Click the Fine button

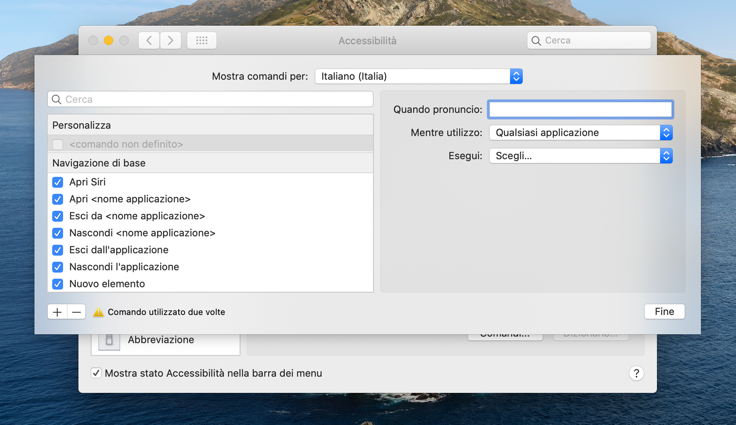(x=664, y=311)
